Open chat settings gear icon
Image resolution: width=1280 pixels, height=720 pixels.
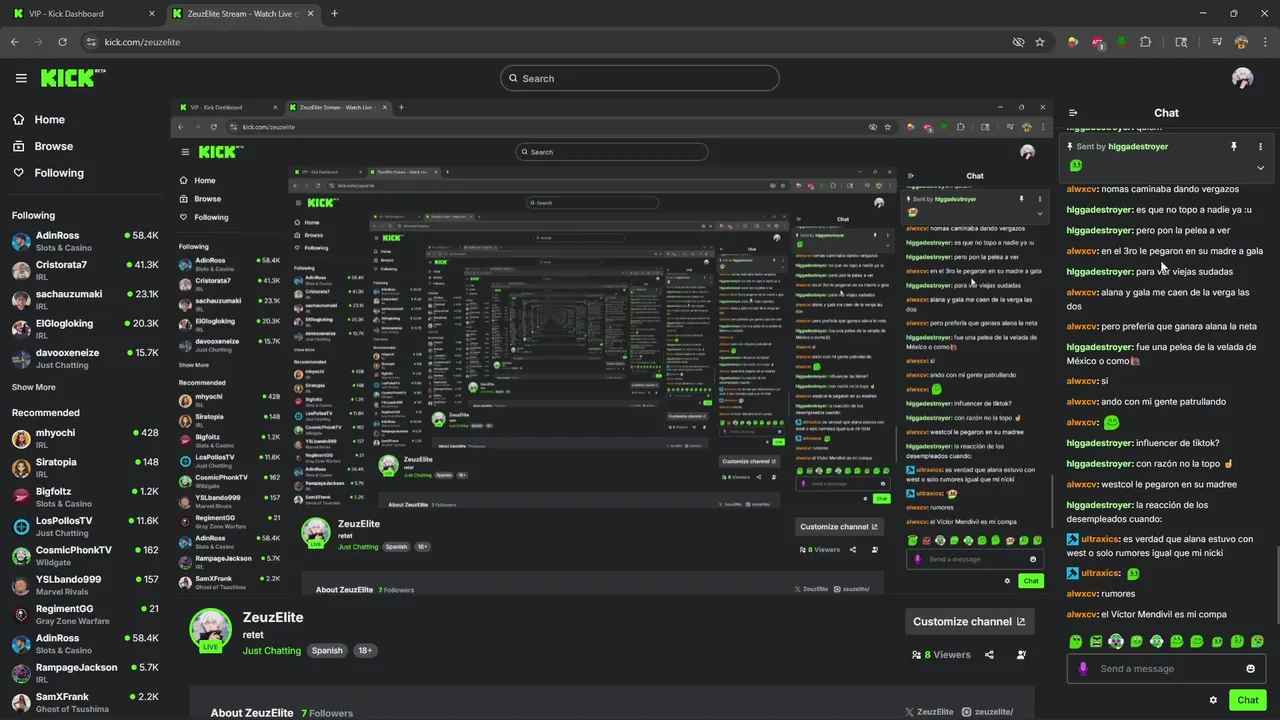point(1213,700)
